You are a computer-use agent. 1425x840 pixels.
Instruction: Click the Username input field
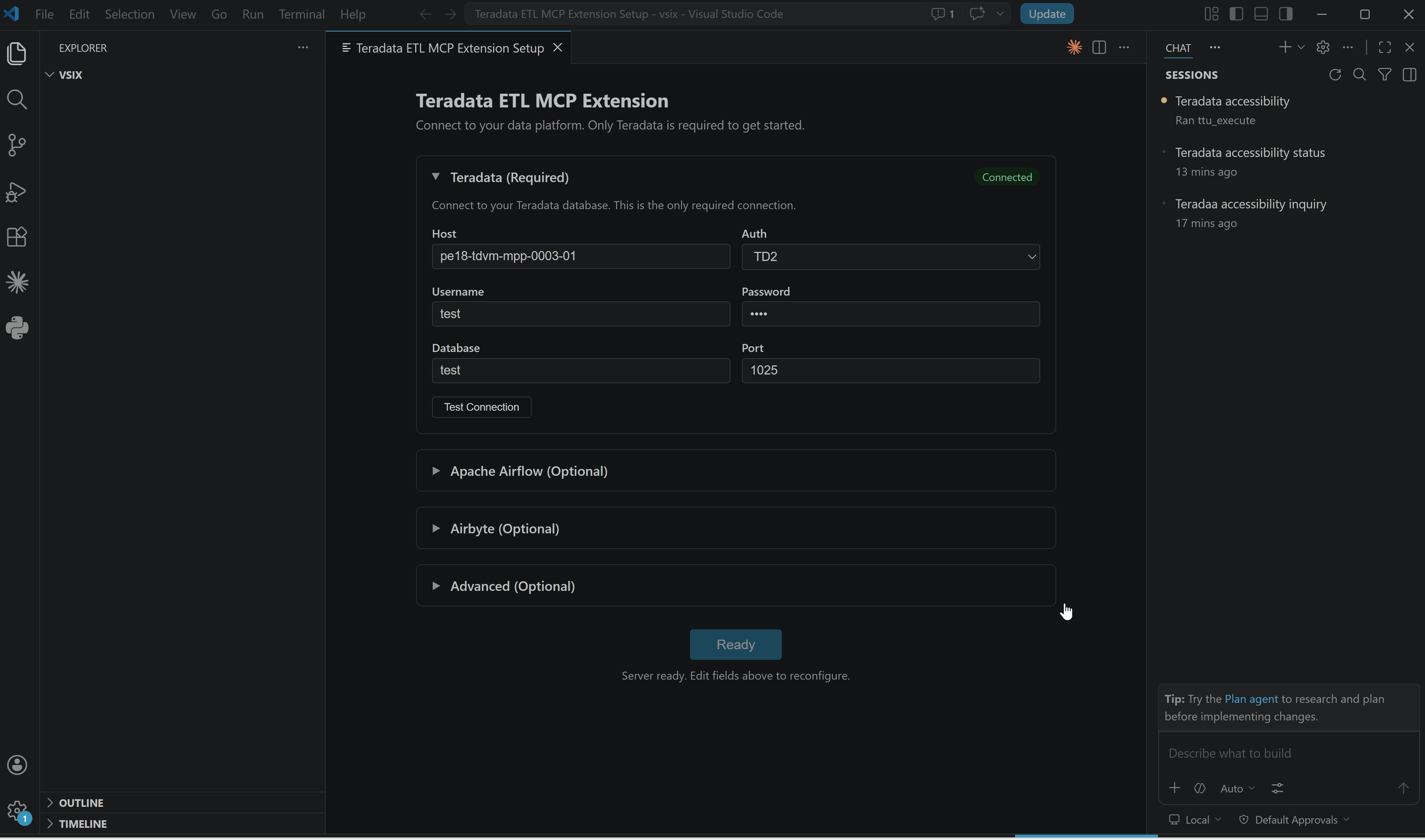tap(580, 314)
